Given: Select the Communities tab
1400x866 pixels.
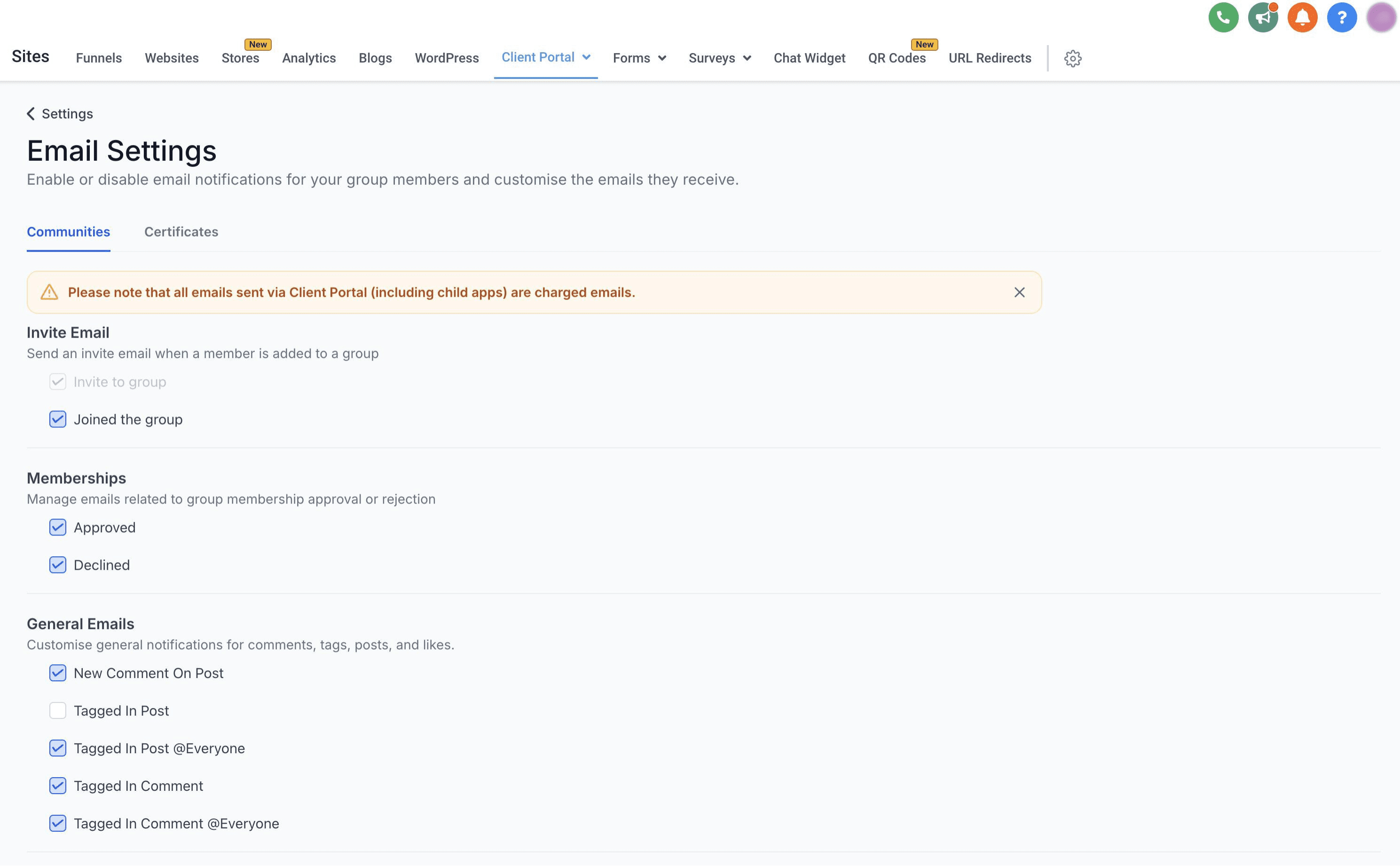Looking at the screenshot, I should coord(68,232).
